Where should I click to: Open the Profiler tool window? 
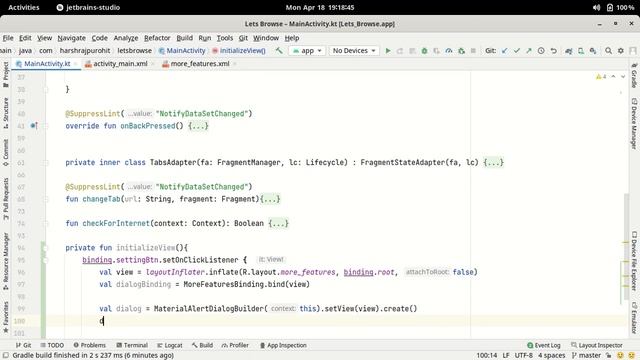pos(235,345)
